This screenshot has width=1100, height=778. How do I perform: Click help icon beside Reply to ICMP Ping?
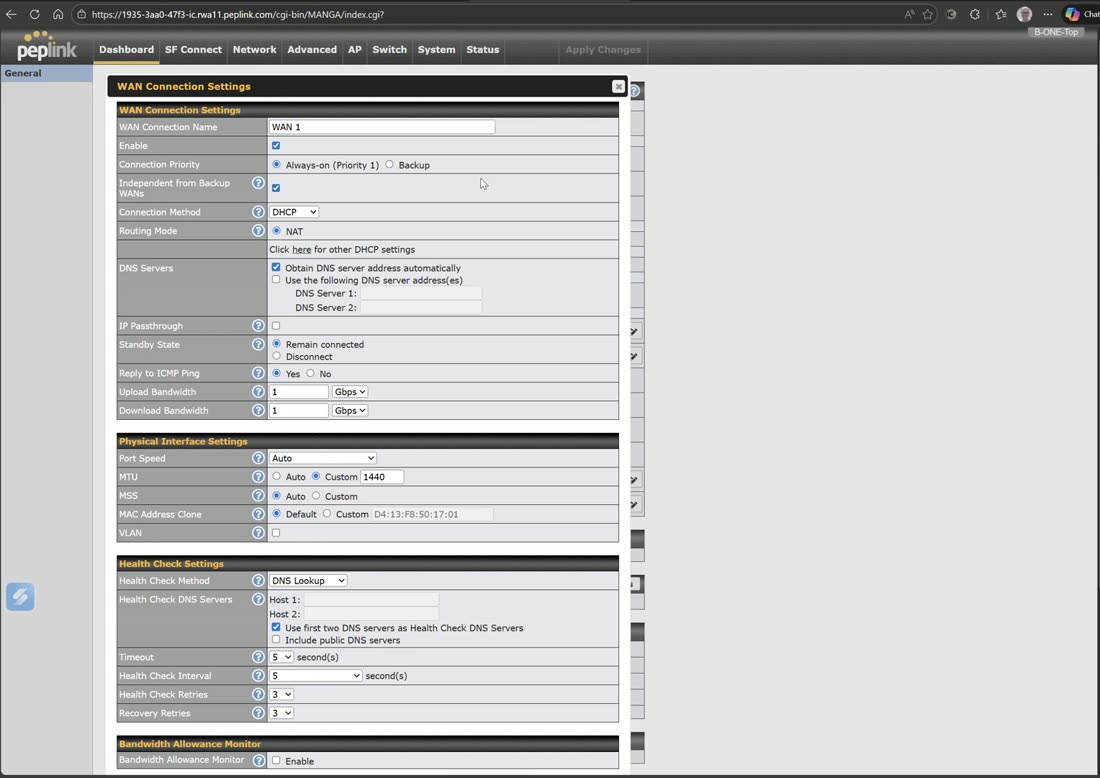(258, 373)
